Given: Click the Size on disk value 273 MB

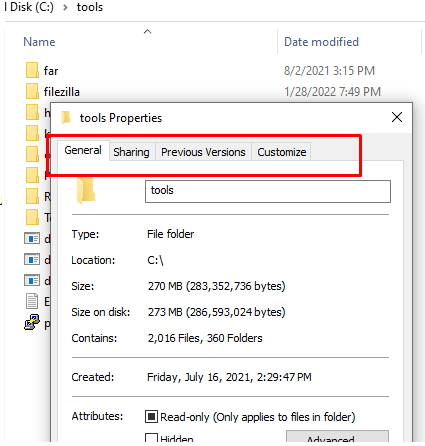Looking at the screenshot, I should tap(217, 312).
